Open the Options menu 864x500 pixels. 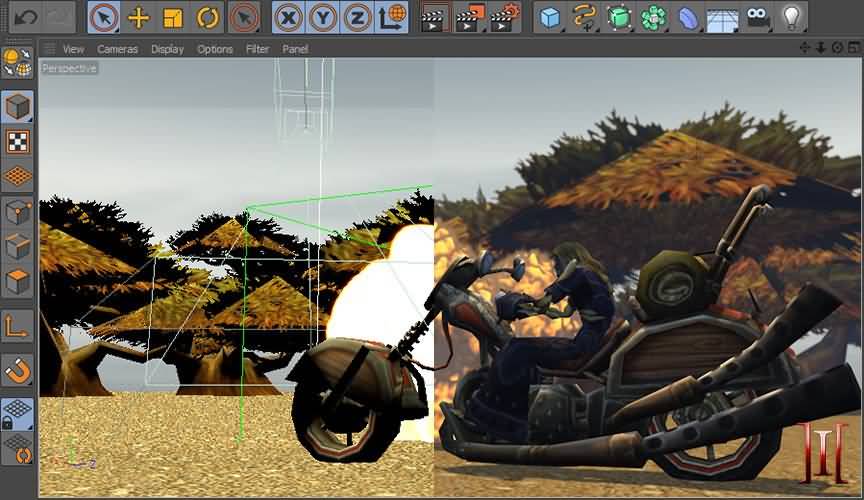click(x=215, y=49)
